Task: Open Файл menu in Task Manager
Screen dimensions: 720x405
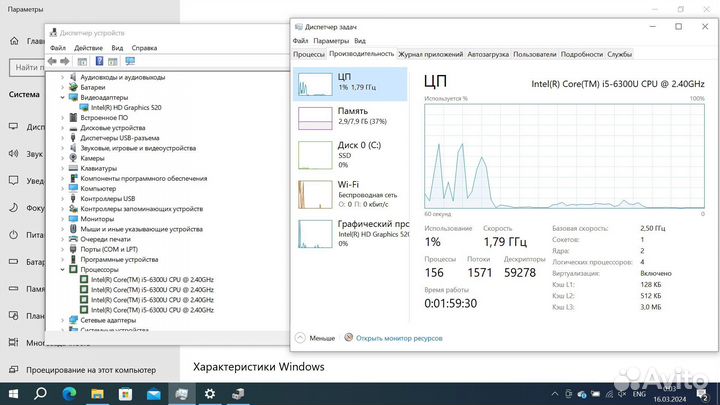Action: click(300, 41)
